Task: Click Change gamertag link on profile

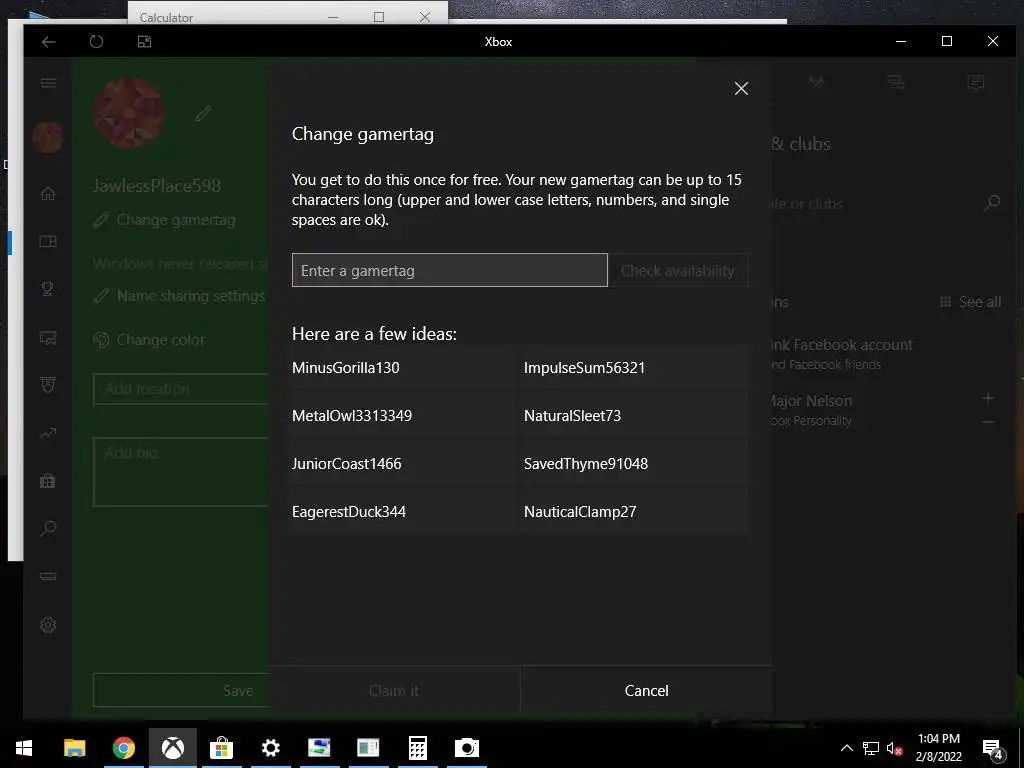Action: click(165, 220)
